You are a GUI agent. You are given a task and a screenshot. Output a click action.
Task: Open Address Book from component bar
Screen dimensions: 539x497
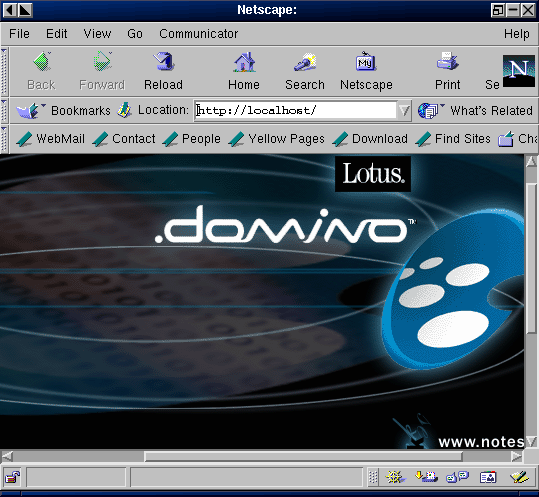[x=488, y=477]
